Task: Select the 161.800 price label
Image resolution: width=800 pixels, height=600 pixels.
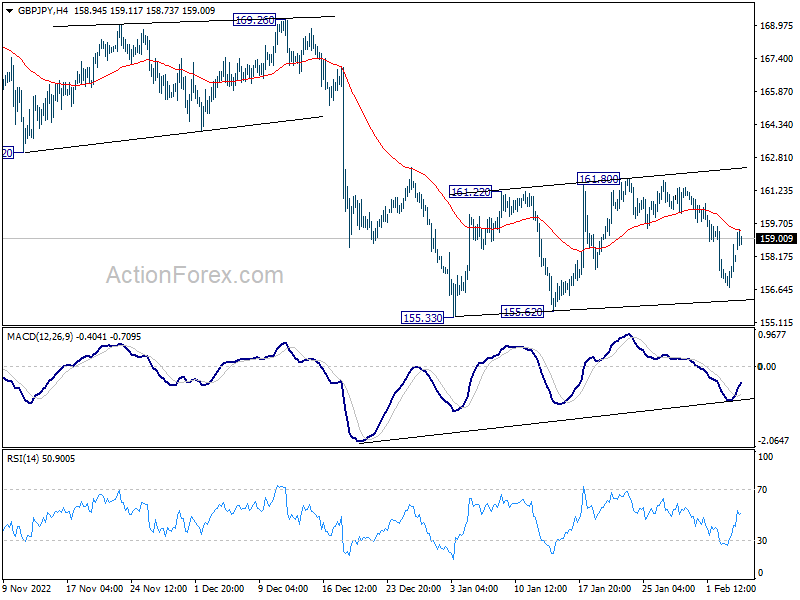Action: 598,179
